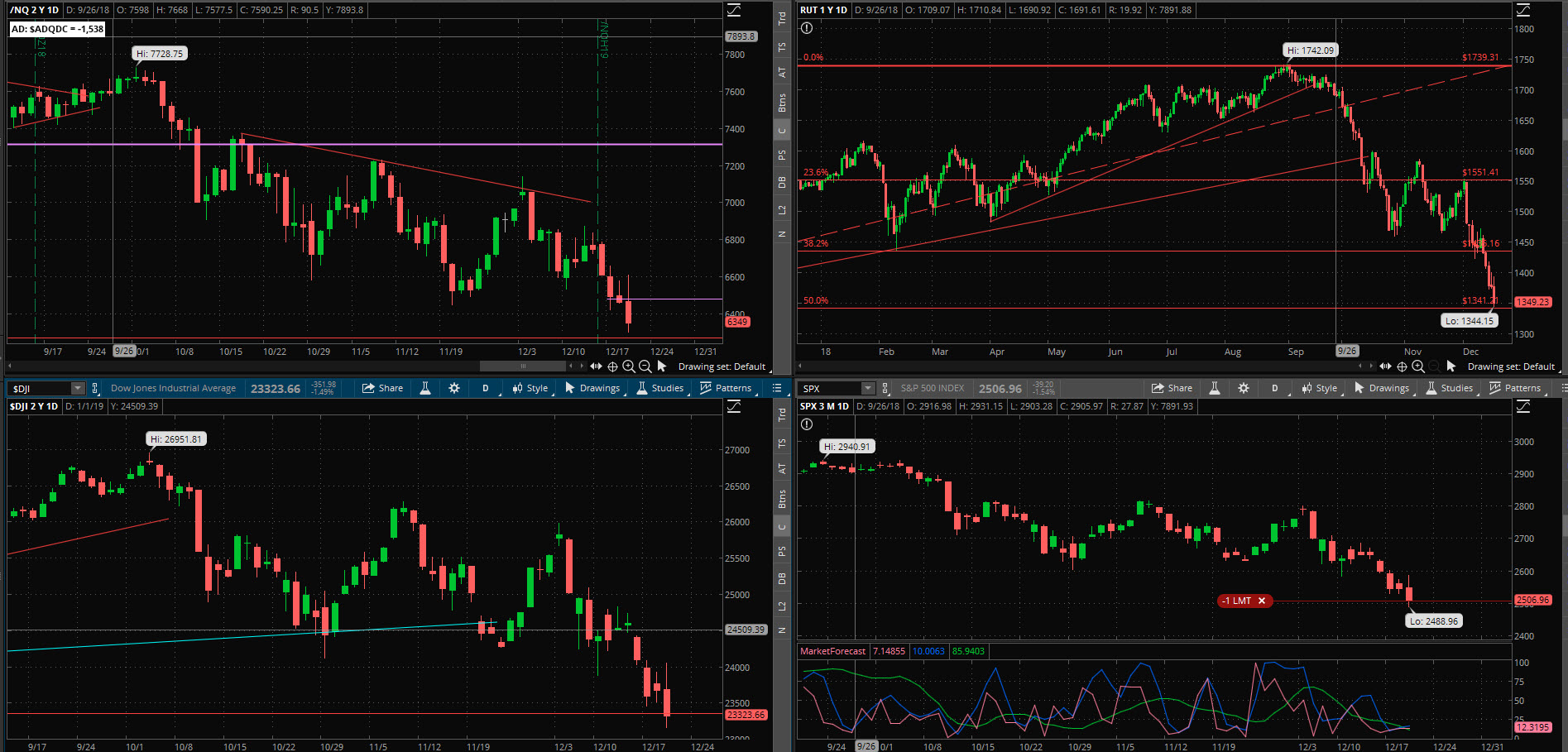Toggle the TS sidebar tab beside /NQ chart

(x=782, y=47)
